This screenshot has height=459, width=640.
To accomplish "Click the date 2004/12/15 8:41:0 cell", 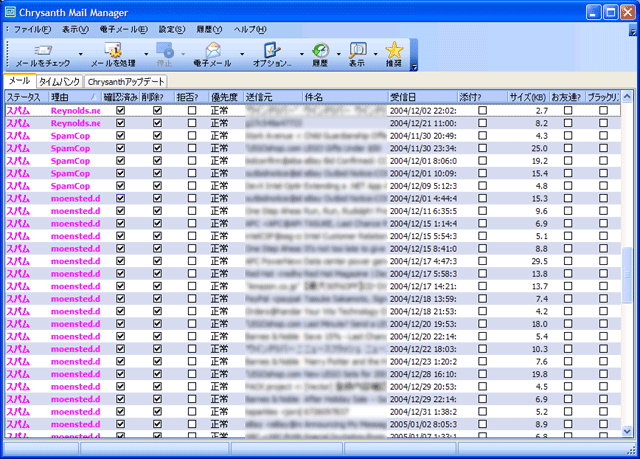I will tap(423, 249).
